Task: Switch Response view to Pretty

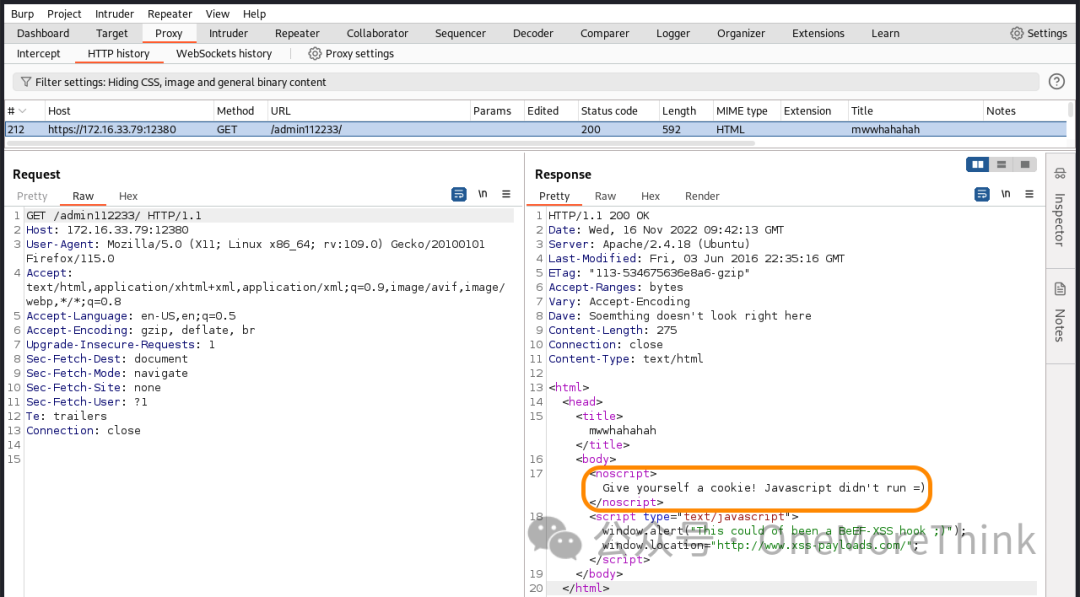Action: coord(554,196)
